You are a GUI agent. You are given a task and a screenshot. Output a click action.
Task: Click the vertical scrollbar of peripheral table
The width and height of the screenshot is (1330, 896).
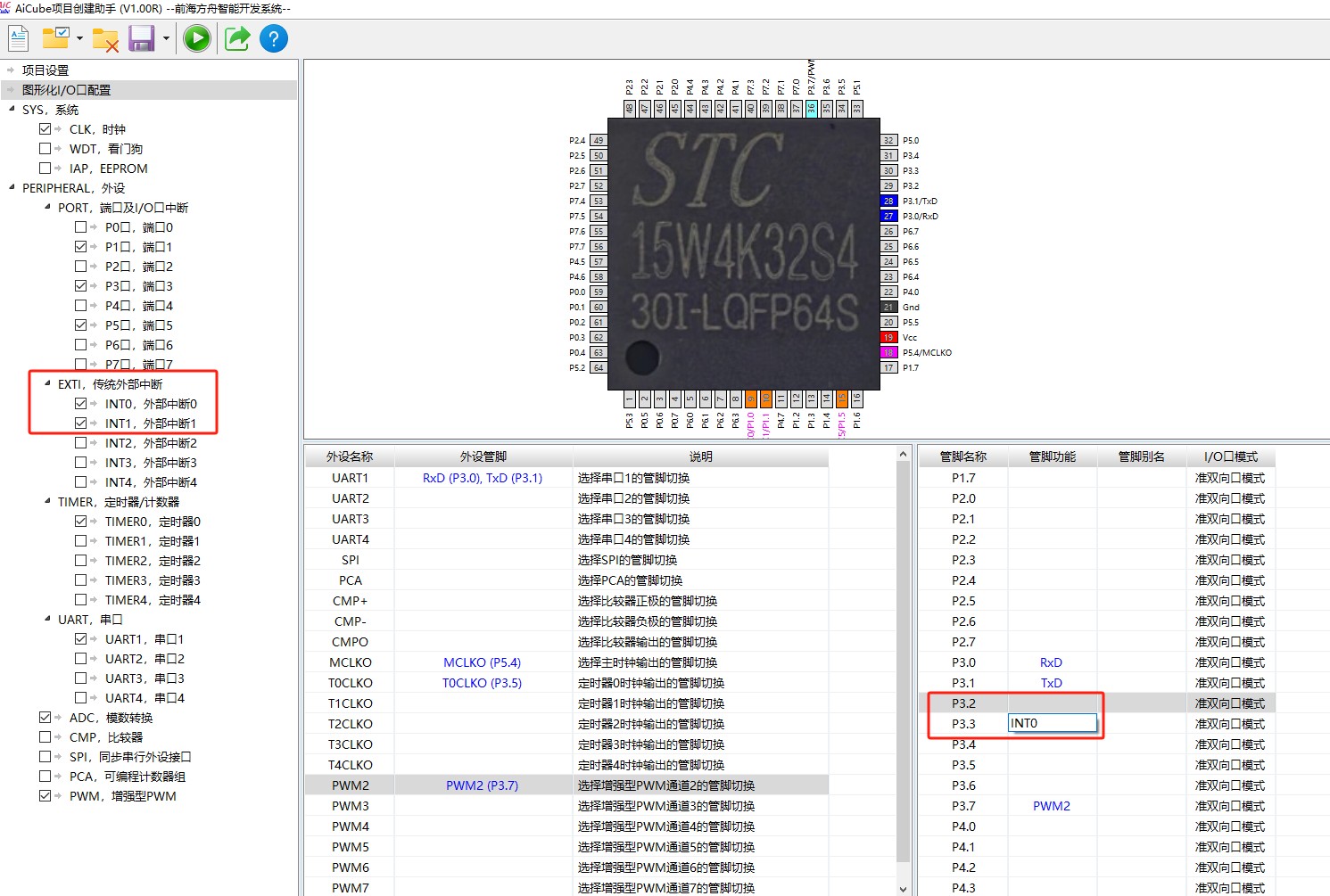[x=903, y=660]
